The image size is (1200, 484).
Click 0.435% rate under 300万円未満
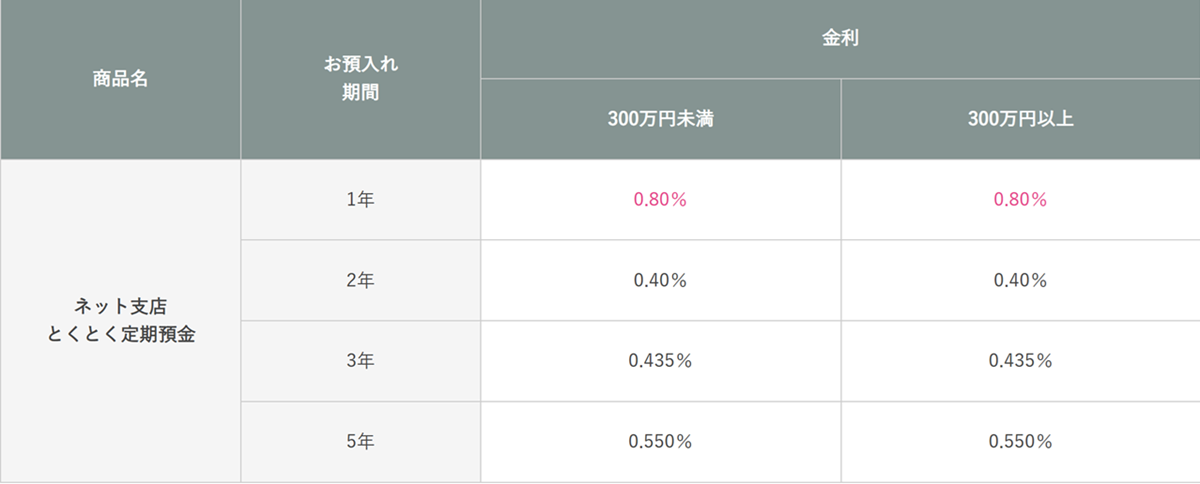tap(660, 361)
